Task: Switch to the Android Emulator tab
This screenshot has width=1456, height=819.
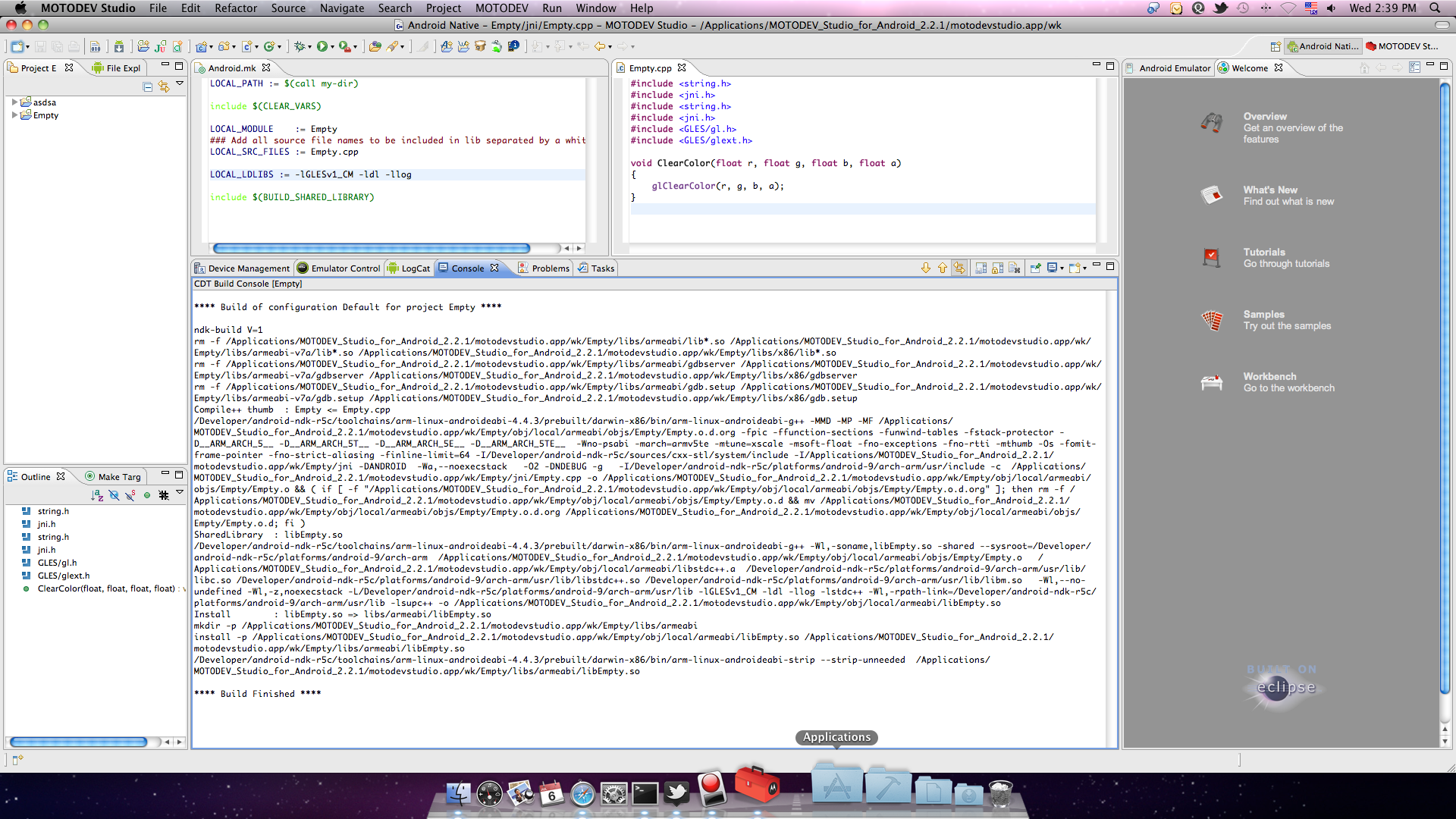Action: [1169, 67]
